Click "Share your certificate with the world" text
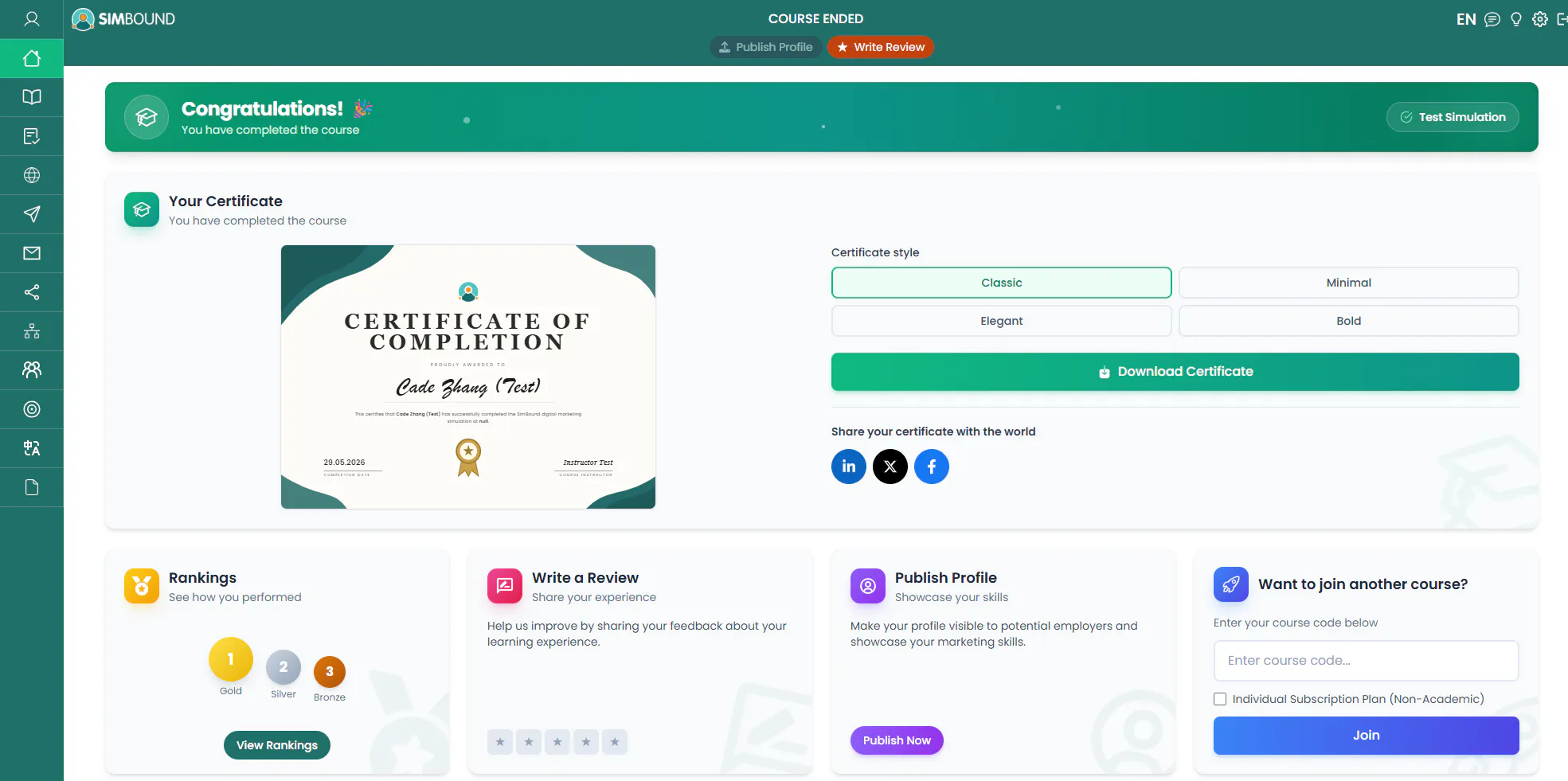Screen dimensions: 1568x781 click(x=933, y=432)
